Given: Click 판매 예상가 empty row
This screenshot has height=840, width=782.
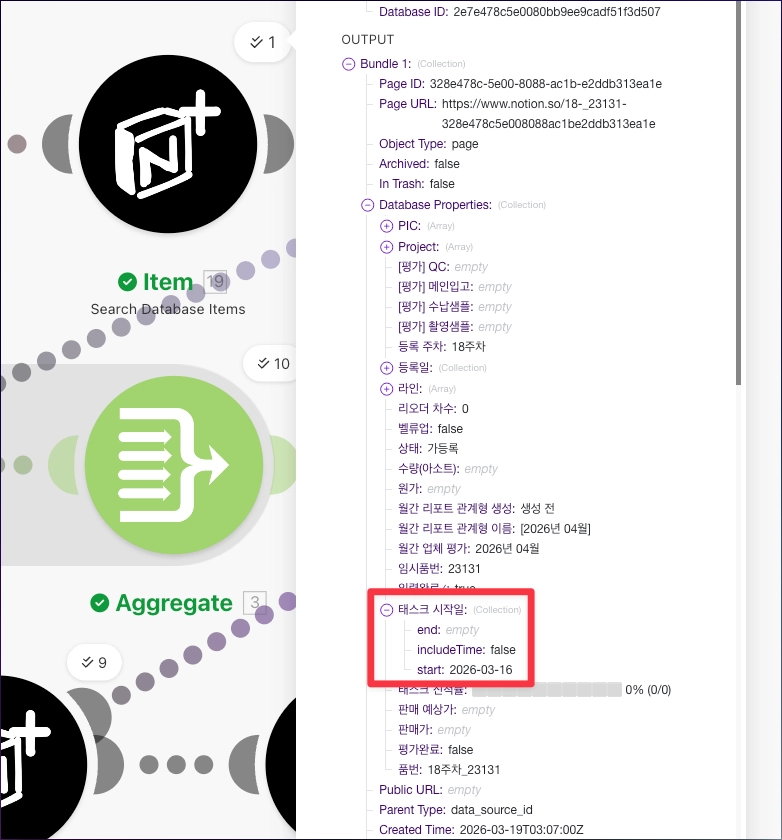Looking at the screenshot, I should pyautogui.click(x=447, y=710).
